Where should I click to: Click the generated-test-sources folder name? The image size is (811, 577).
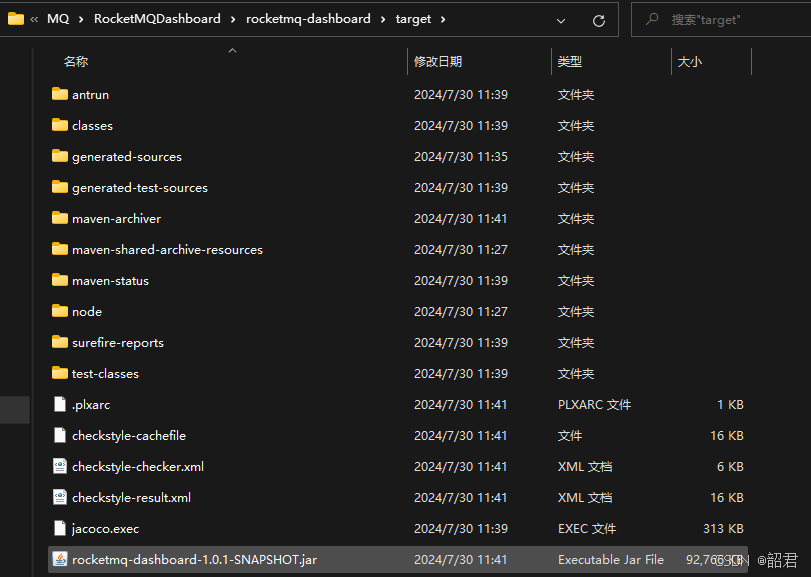[x=140, y=188]
